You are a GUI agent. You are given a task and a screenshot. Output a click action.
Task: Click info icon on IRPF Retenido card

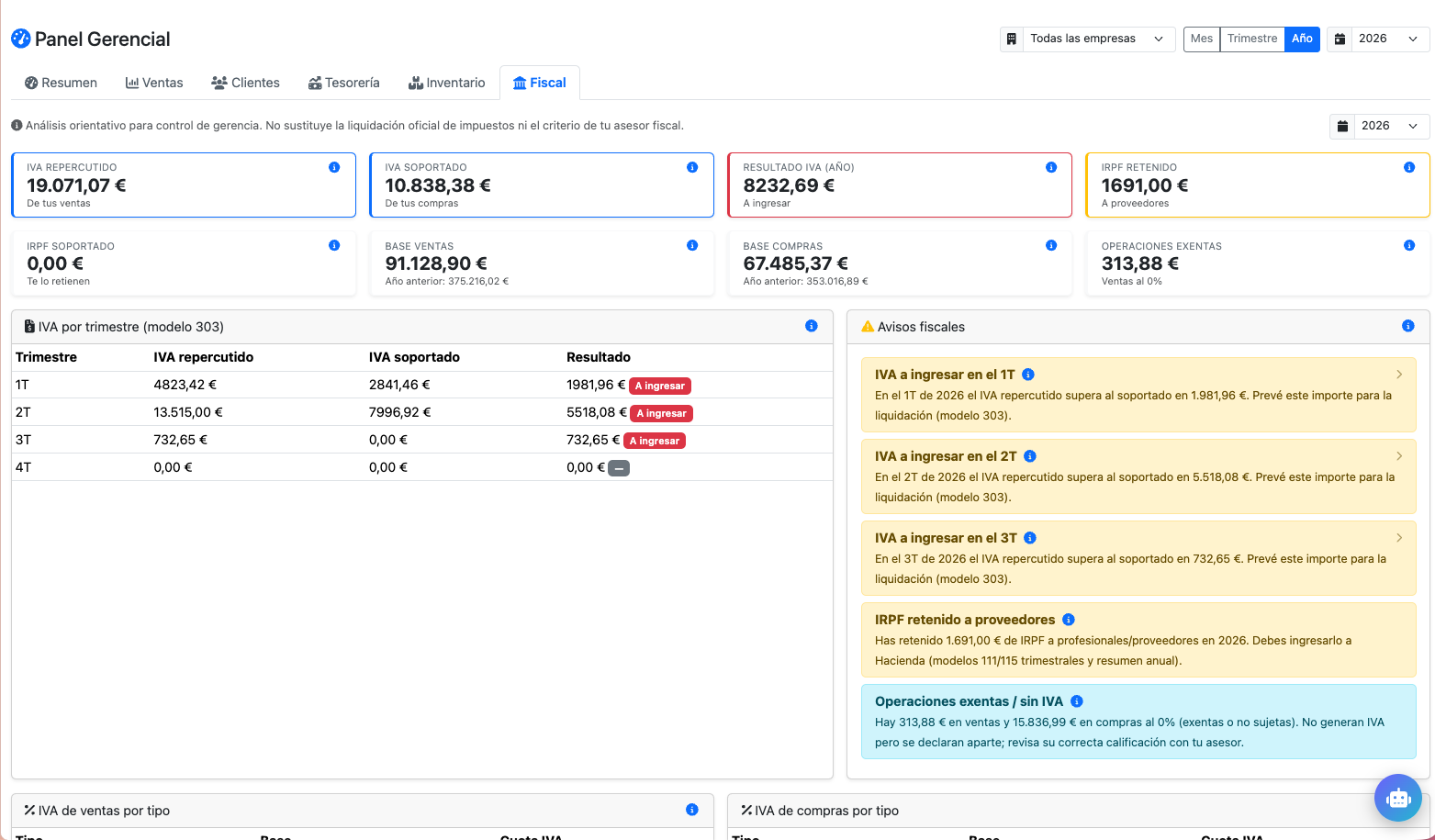(1408, 167)
